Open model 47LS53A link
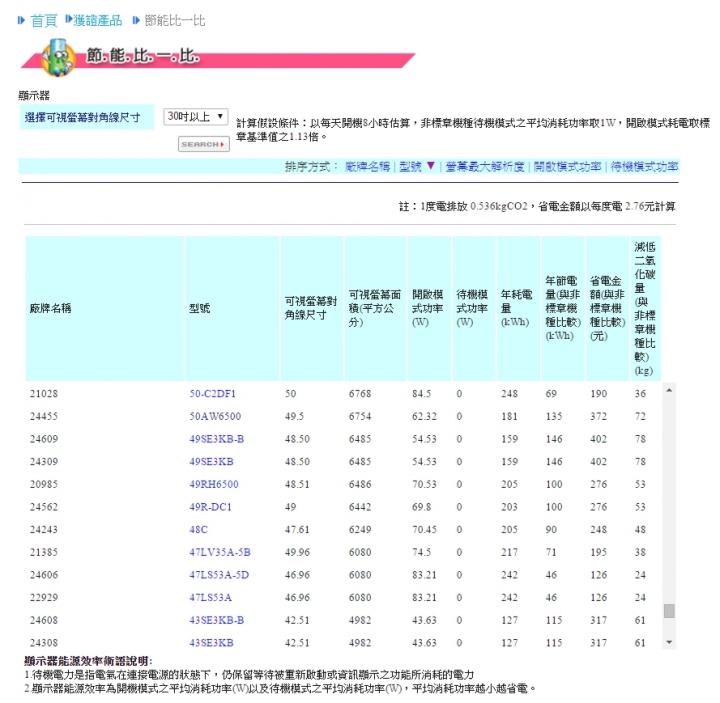Screen dimensions: 720x703 210,597
